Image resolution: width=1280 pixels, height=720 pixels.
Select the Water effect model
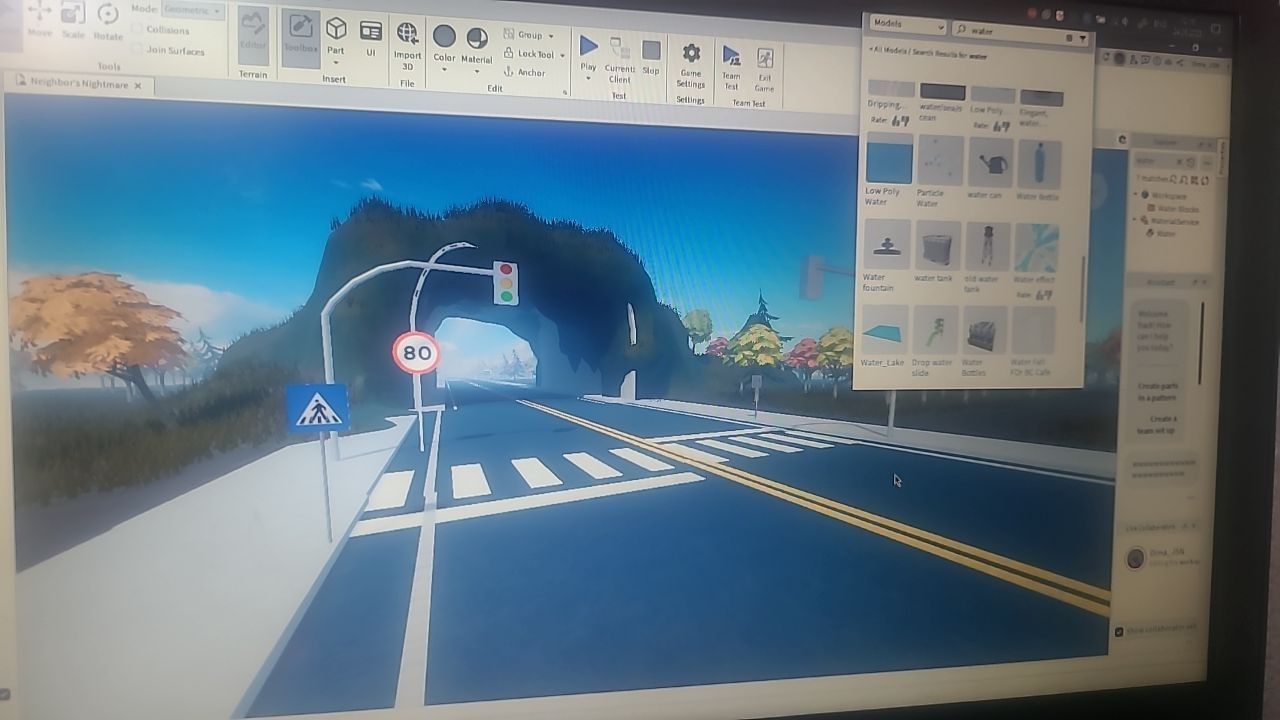click(x=1036, y=260)
